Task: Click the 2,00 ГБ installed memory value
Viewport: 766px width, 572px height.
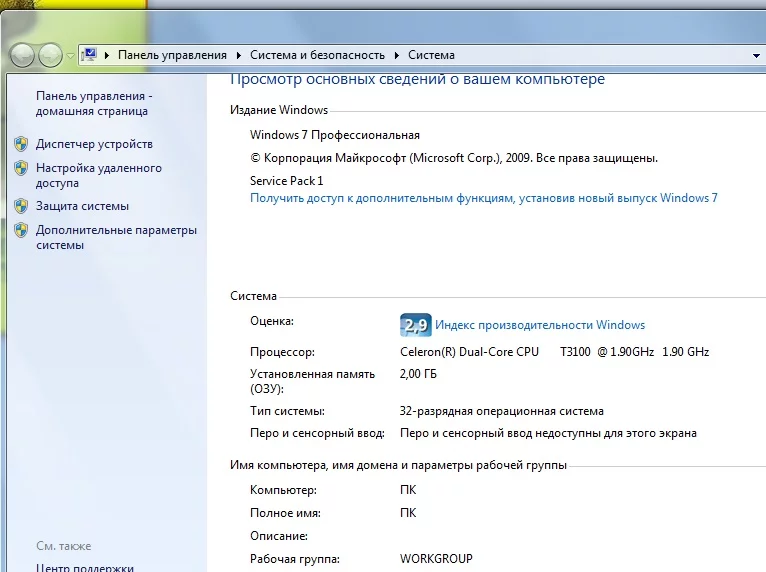Action: click(x=418, y=374)
